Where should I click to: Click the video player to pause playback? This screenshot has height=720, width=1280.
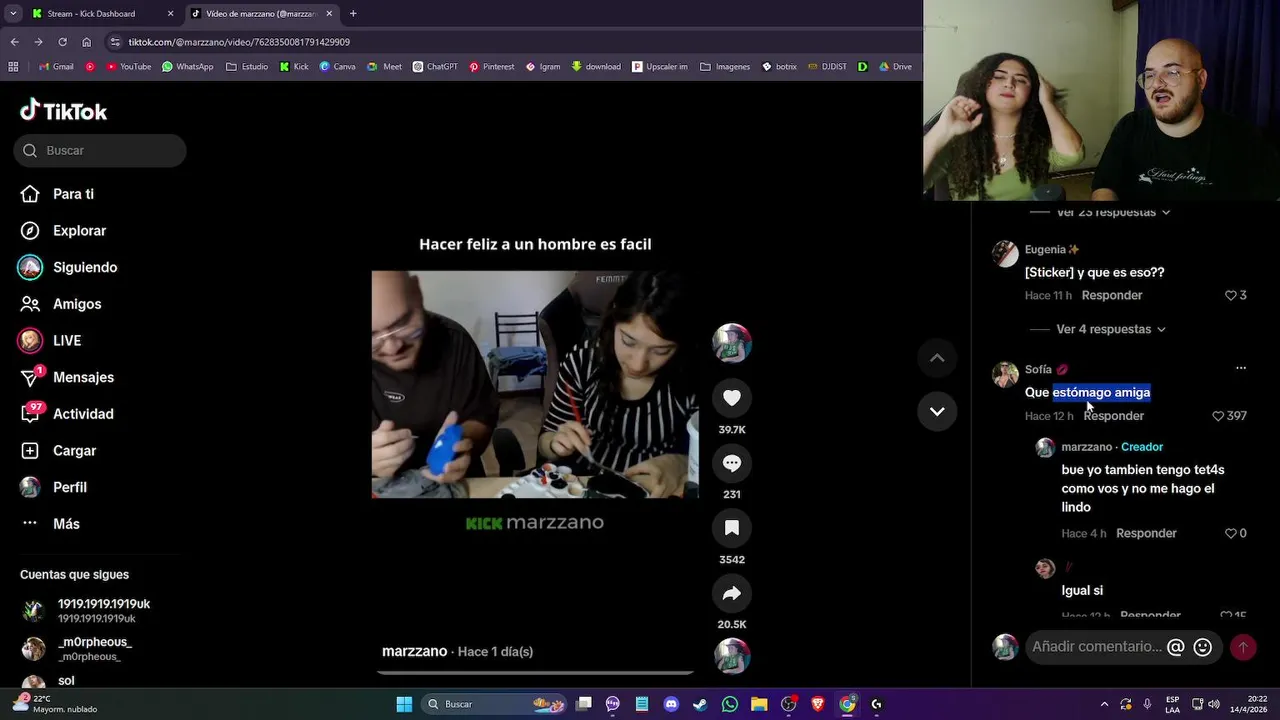(535, 384)
